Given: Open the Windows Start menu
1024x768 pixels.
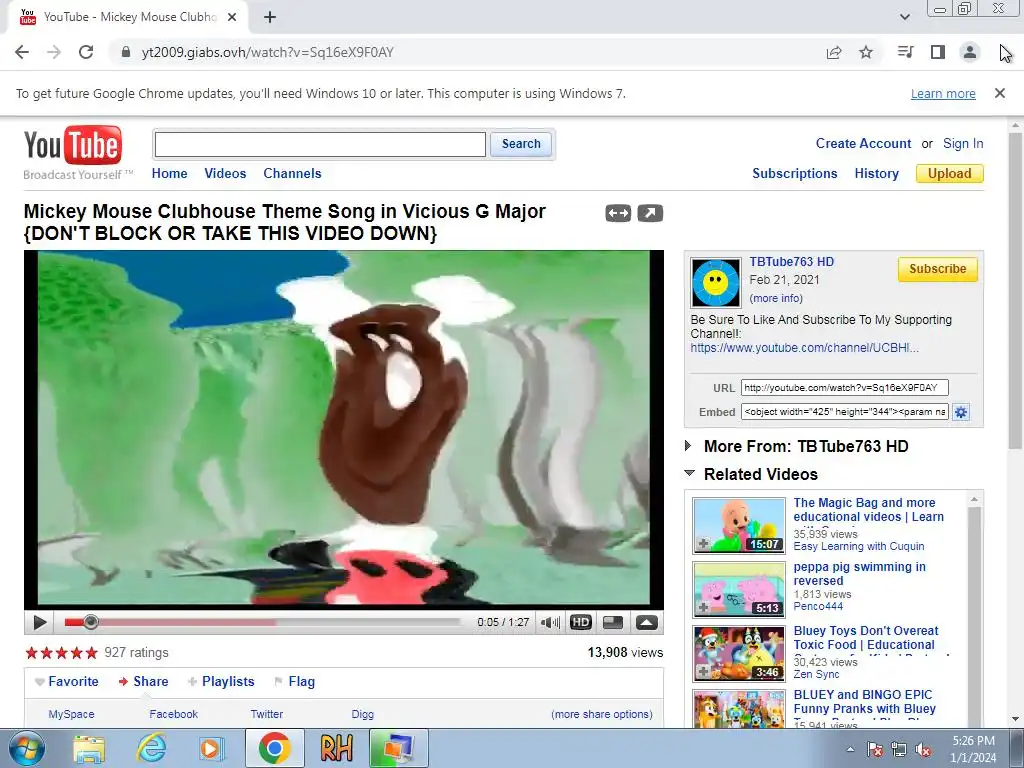Looking at the screenshot, I should [27, 748].
